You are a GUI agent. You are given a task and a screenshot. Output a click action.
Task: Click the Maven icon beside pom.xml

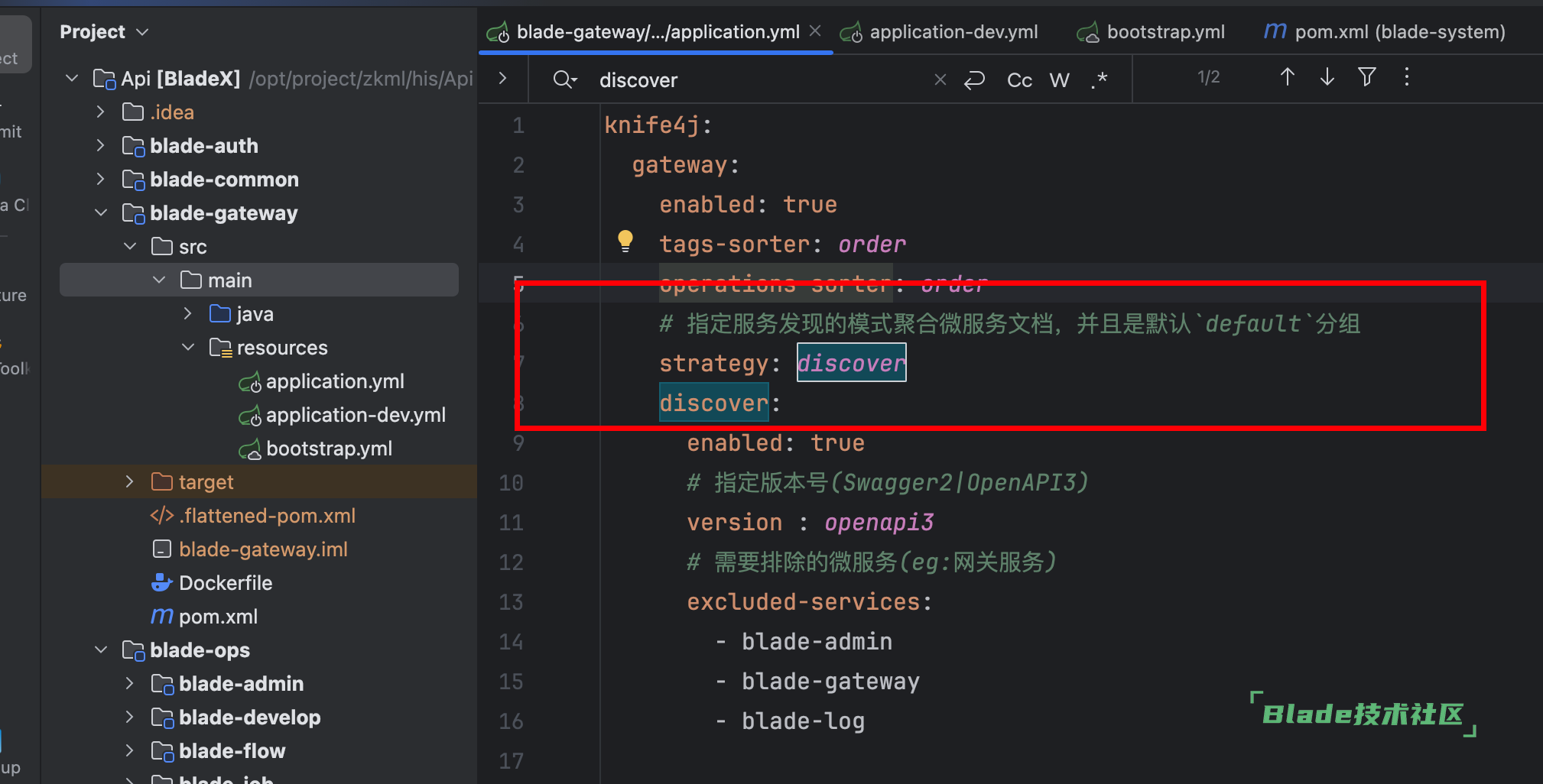pyautogui.click(x=162, y=616)
